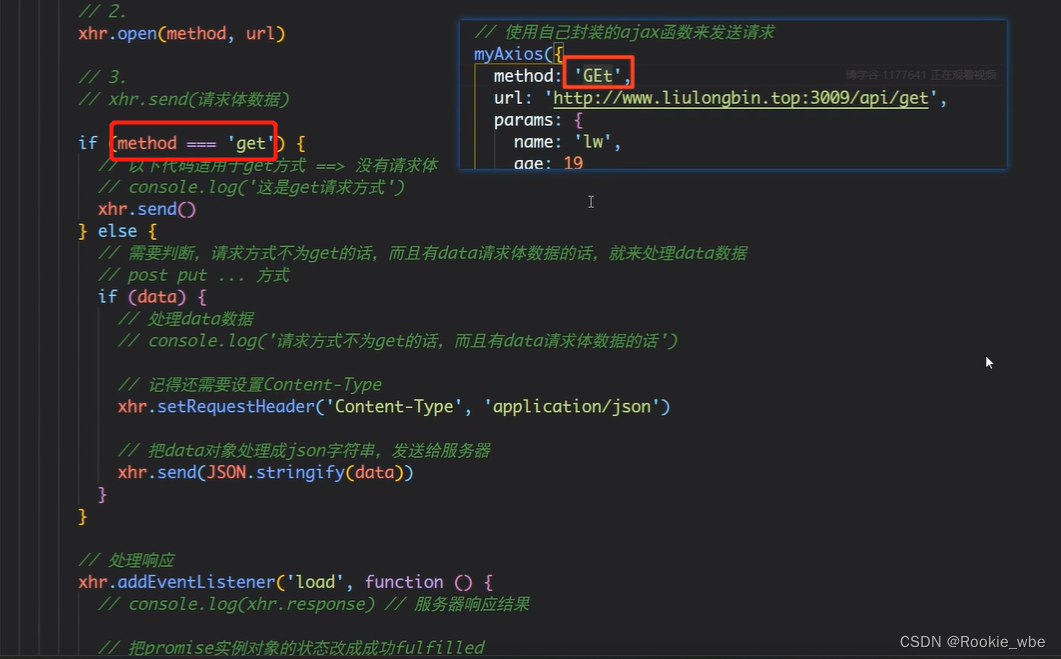Click the comment // 处理data数据

coord(186,319)
